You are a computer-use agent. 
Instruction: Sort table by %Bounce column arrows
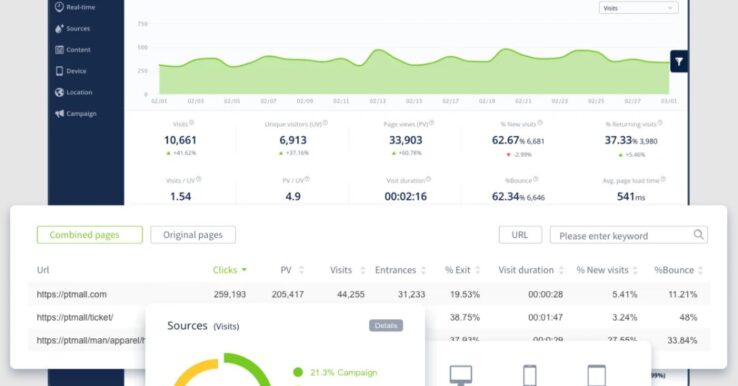pyautogui.click(x=700, y=270)
